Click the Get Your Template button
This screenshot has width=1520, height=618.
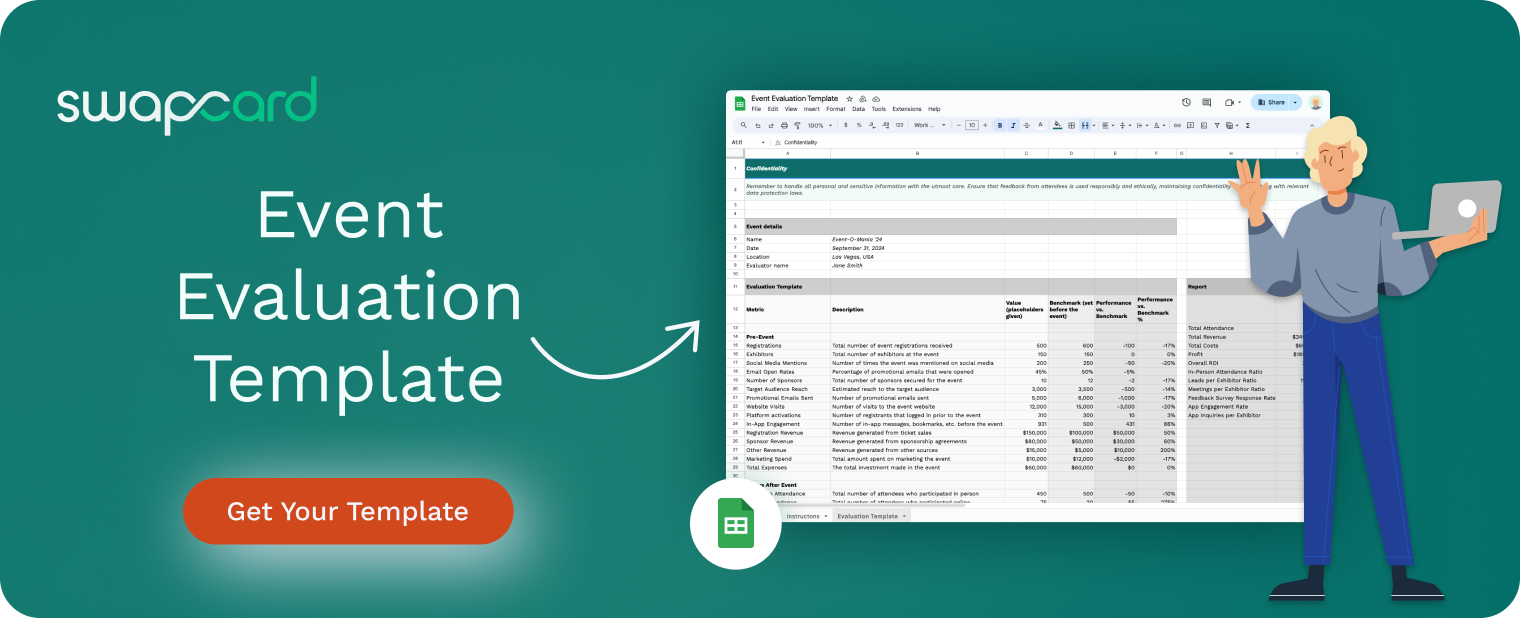[x=347, y=511]
